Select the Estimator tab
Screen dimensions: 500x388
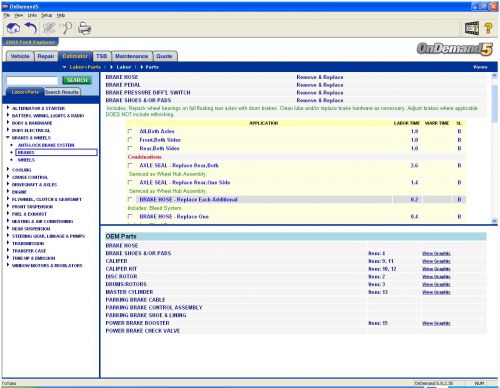click(x=75, y=56)
